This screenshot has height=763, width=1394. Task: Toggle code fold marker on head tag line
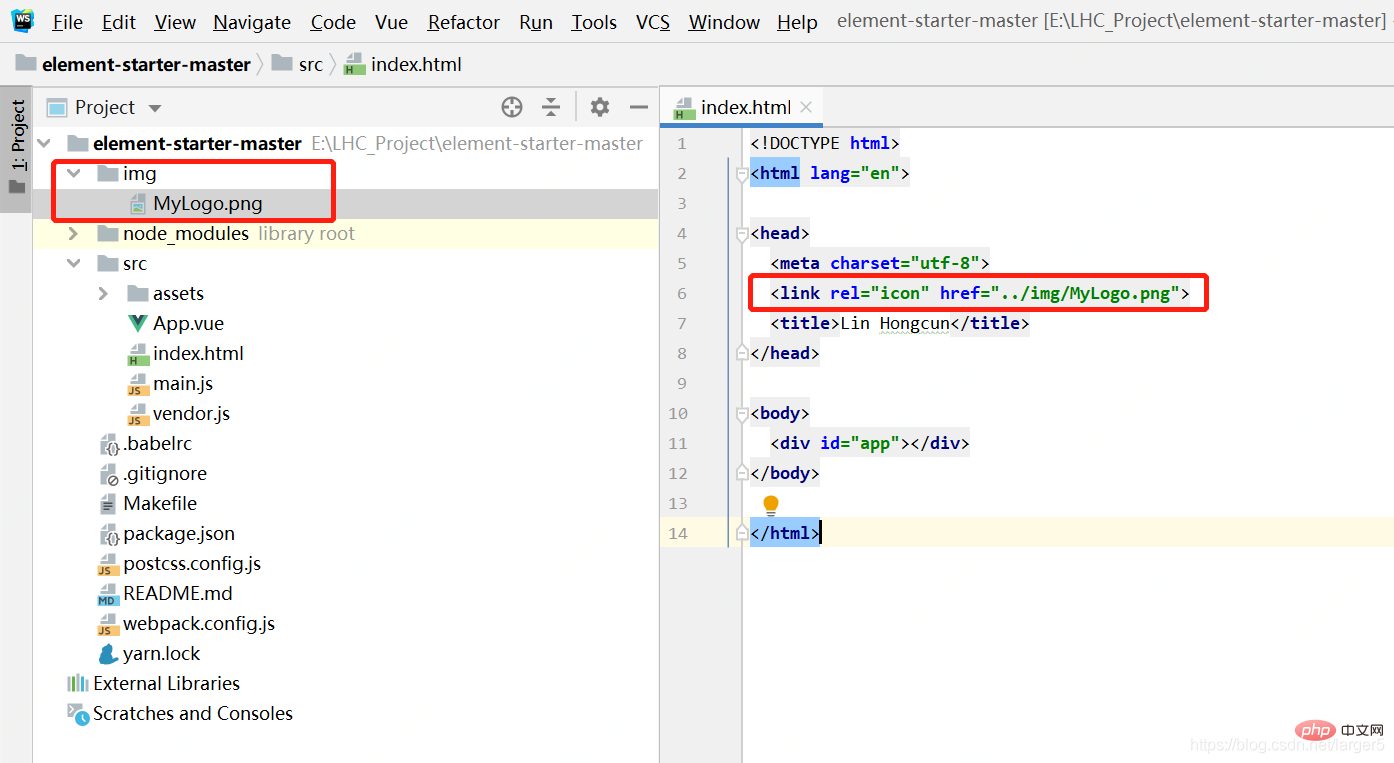[741, 234]
